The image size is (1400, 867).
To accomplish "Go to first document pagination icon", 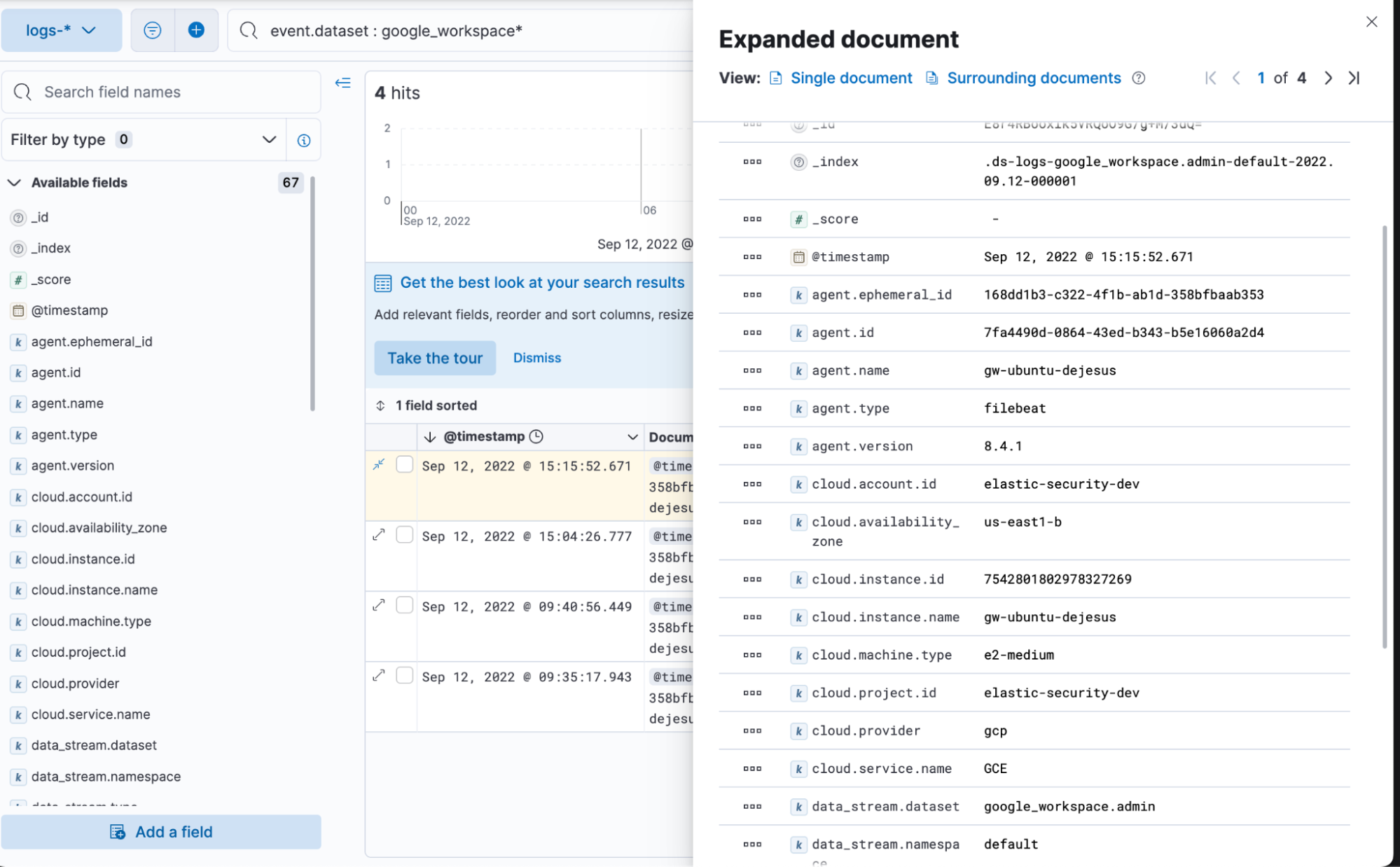I will [1210, 78].
